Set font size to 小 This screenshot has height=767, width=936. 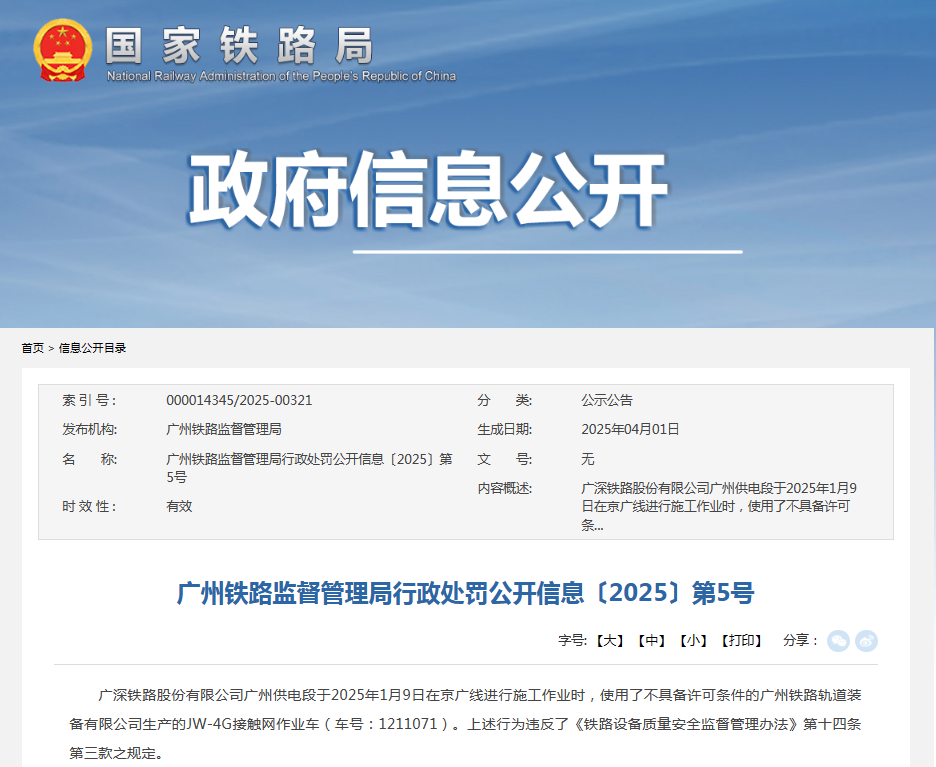693,641
